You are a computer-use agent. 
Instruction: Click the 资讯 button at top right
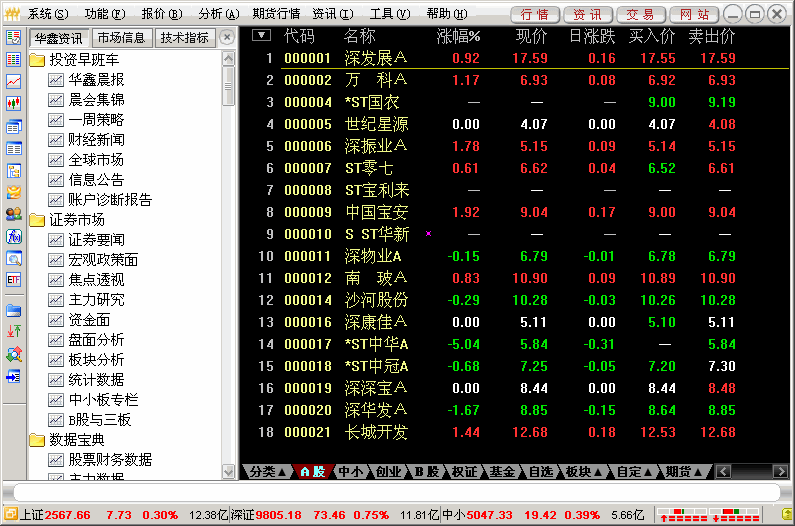[x=588, y=14]
